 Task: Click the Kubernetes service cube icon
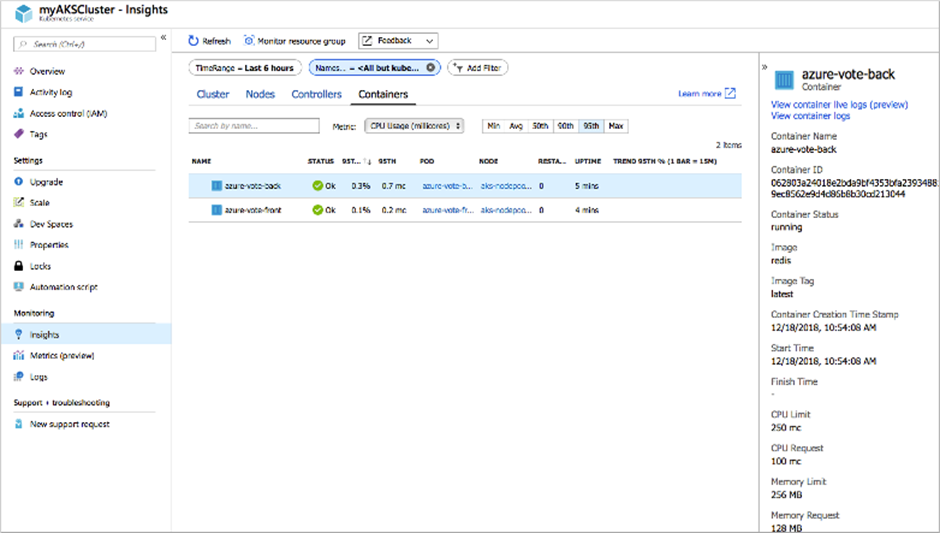(x=23, y=13)
